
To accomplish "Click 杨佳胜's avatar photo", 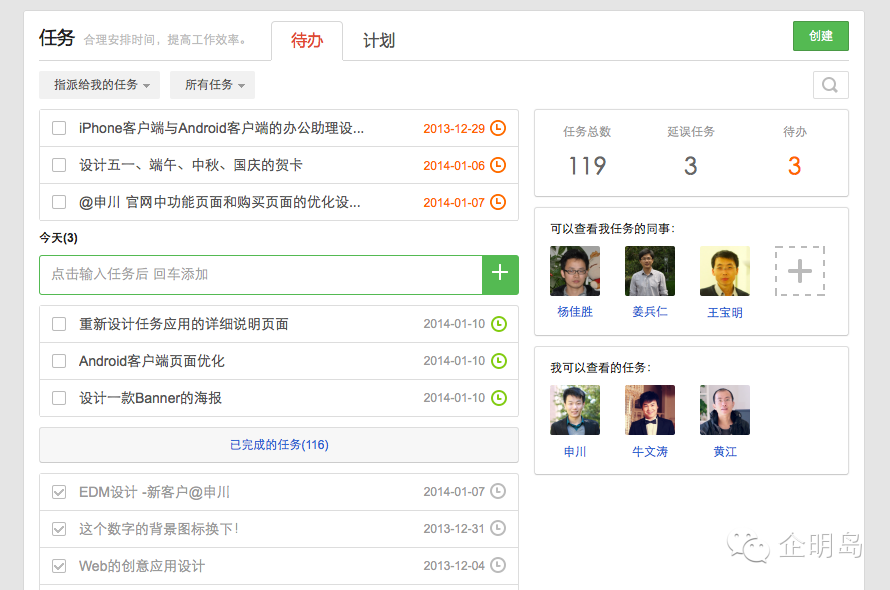I will pyautogui.click(x=575, y=271).
